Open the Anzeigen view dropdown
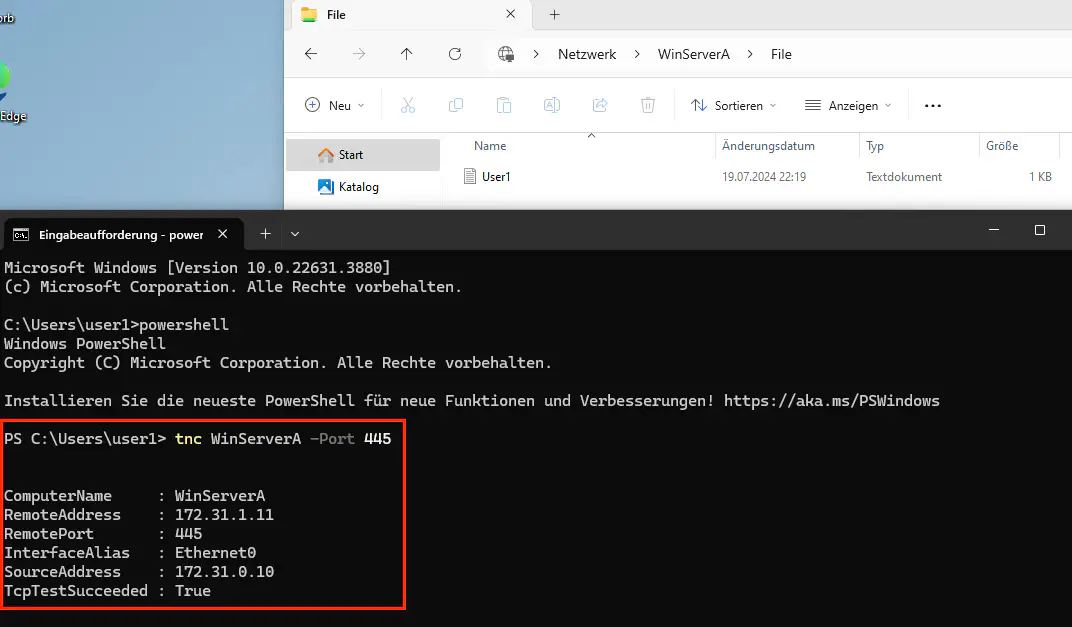Screen dimensions: 1072x627 point(848,105)
